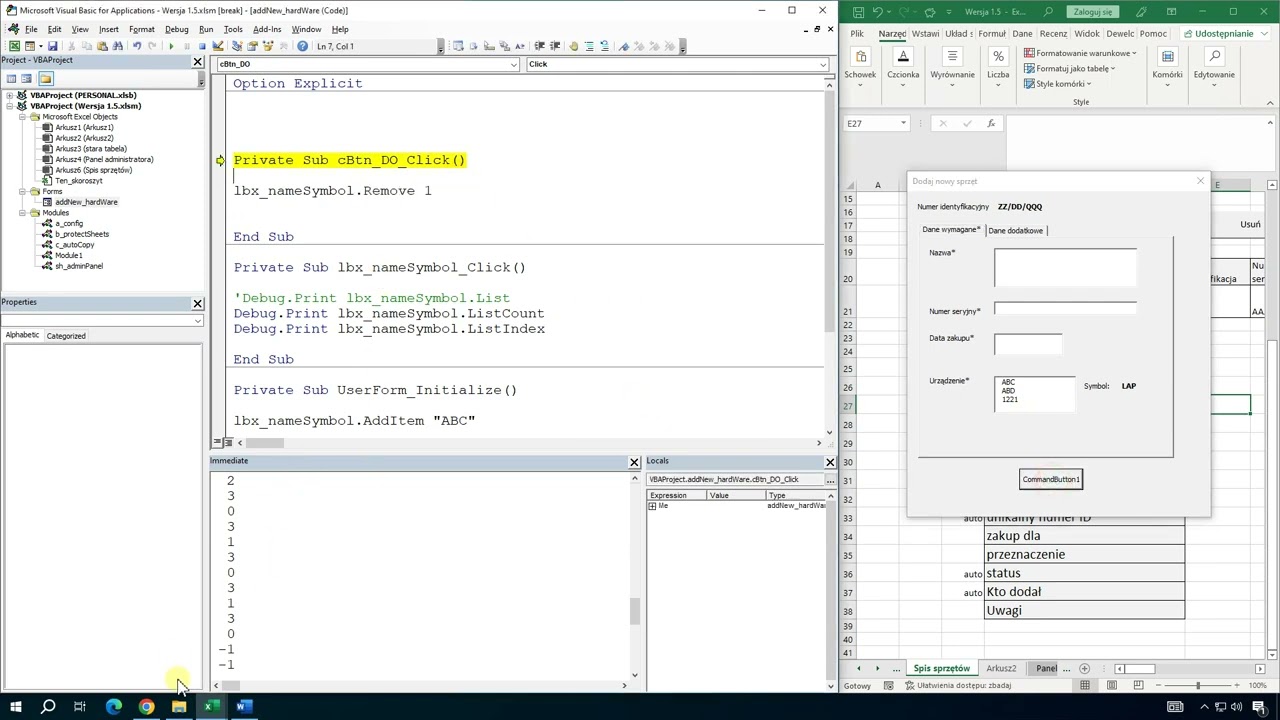Click the Save icon in VBA toolbar
The width and height of the screenshot is (1280, 720).
coord(52,46)
